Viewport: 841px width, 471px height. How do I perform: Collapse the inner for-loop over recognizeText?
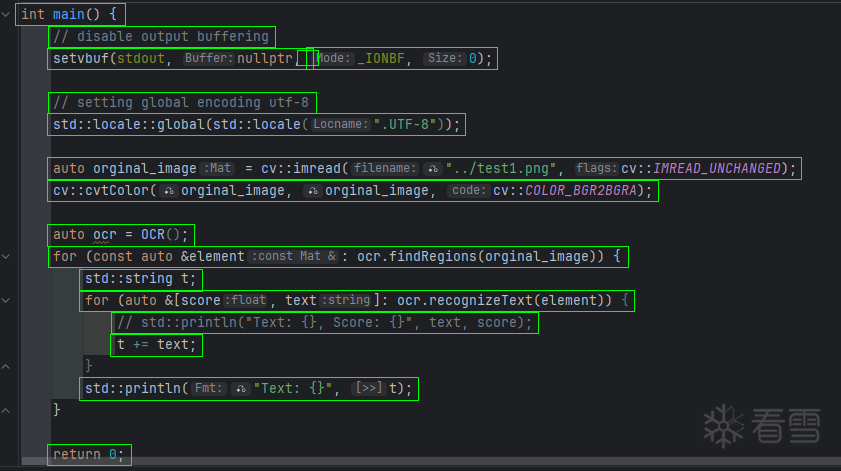(5, 300)
